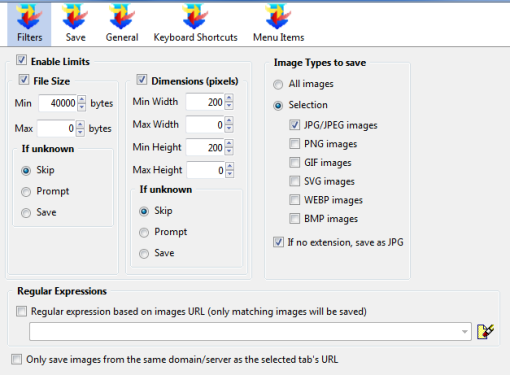The width and height of the screenshot is (510, 375).
Task: Decrease Max bytes using spinner down arrow
Action: (x=80, y=132)
